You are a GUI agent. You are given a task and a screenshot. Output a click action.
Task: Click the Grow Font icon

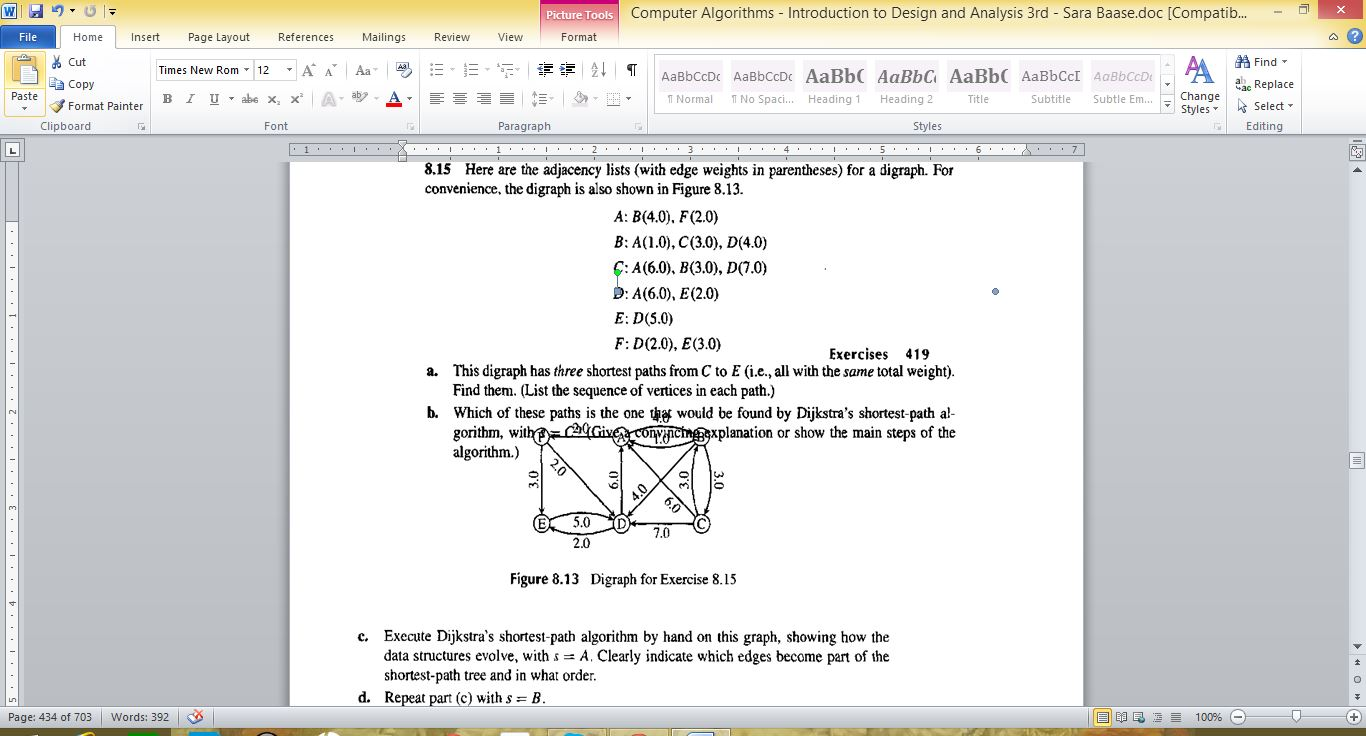pyautogui.click(x=309, y=70)
